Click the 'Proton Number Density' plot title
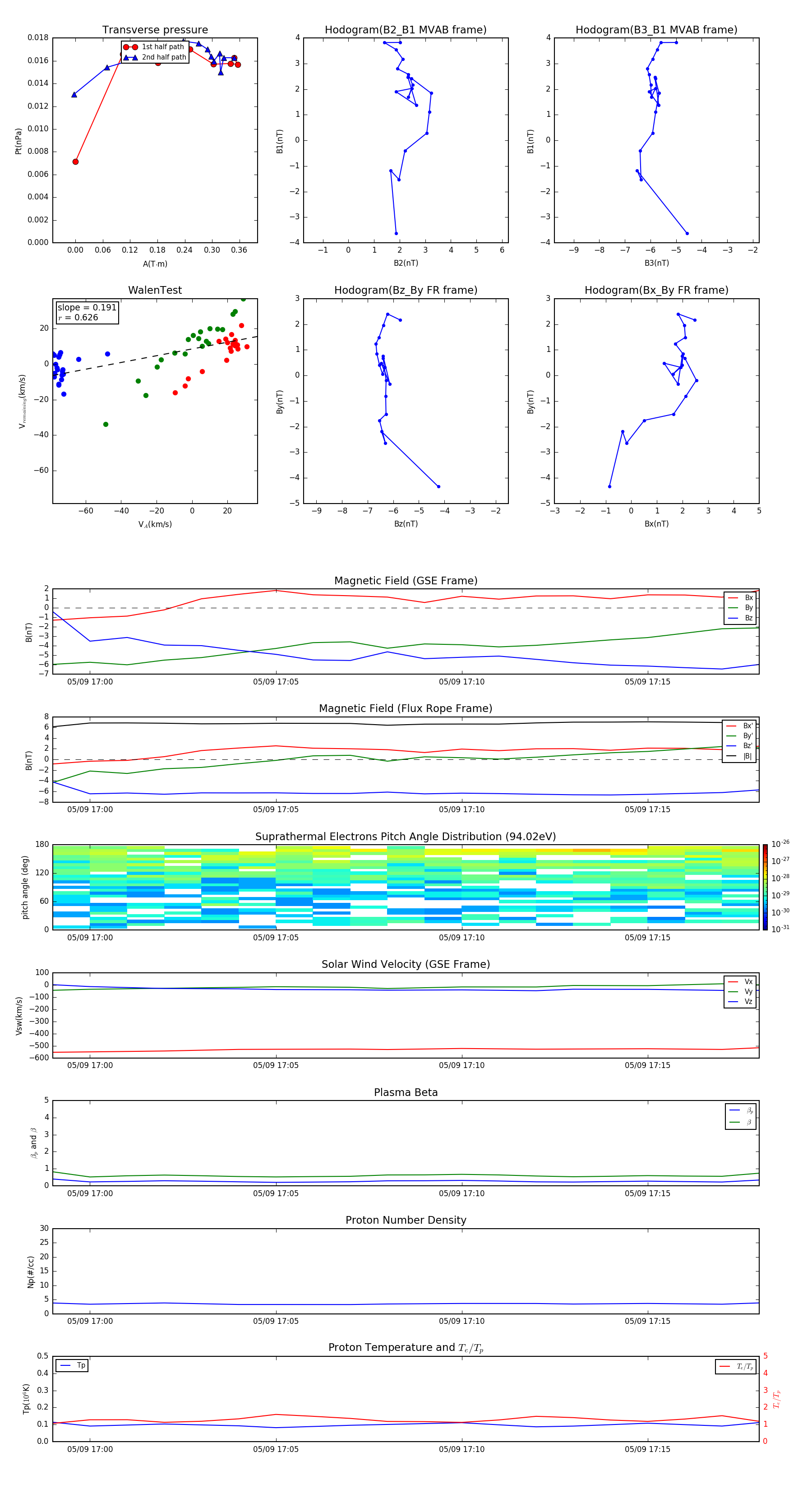Screen dimensions: 812x1489 pyautogui.click(x=406, y=1221)
